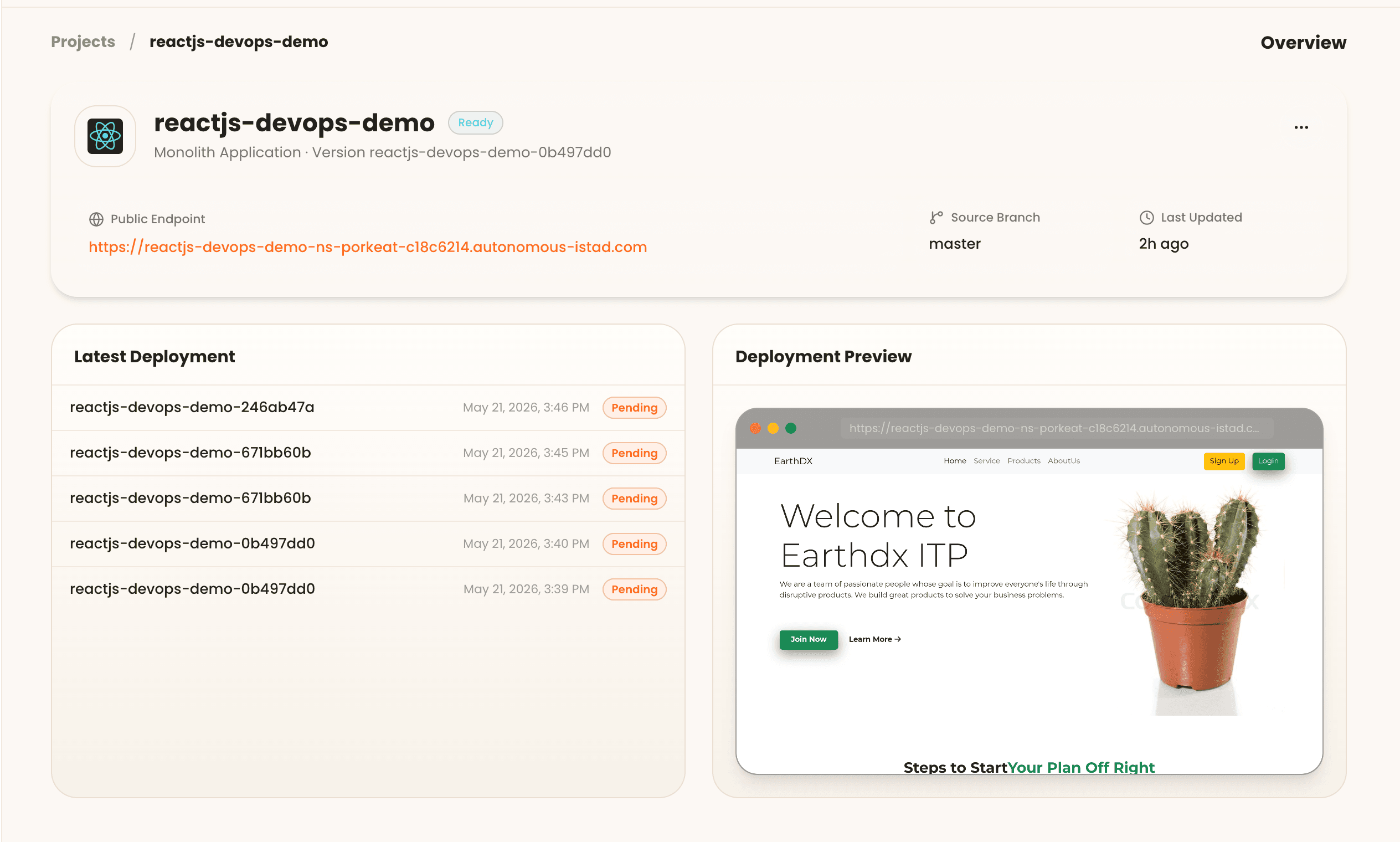Click the 2h ago last updated value
Screen dimensions: 1400x842
click(1164, 244)
